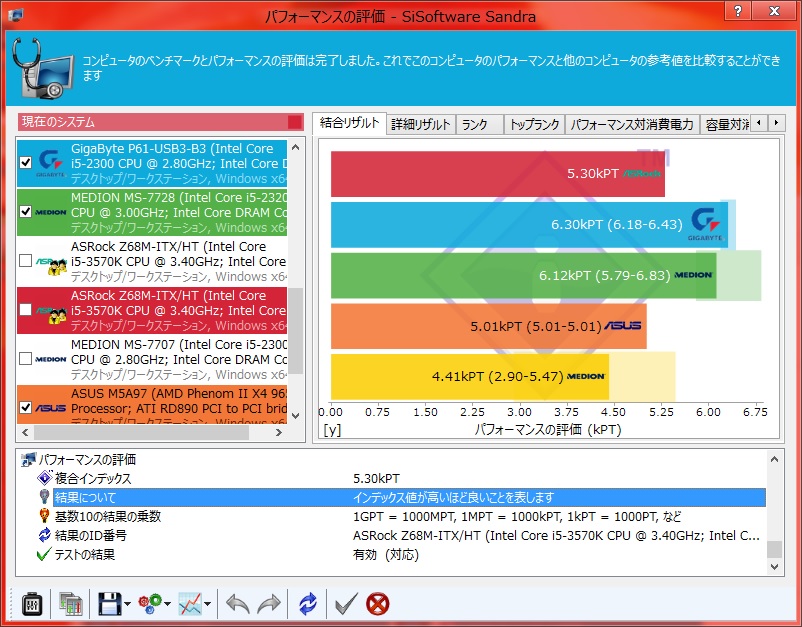Screen dimensions: 802x627
Task: Click the lightbulb icon beside 結果について
Action: tap(44, 497)
